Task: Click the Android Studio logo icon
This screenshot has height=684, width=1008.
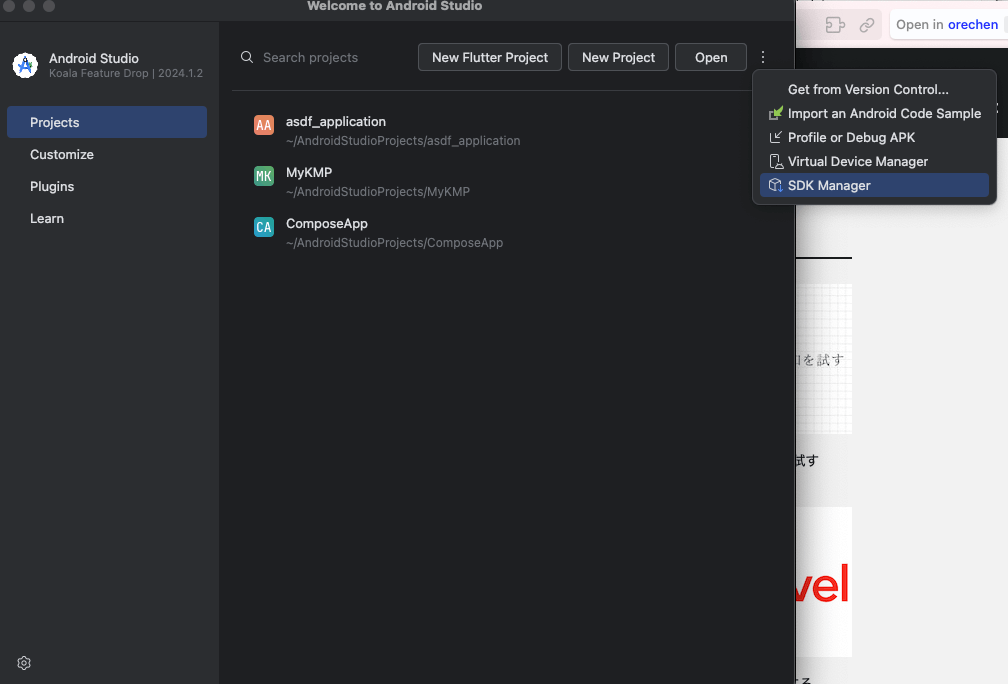Action: pos(25,65)
